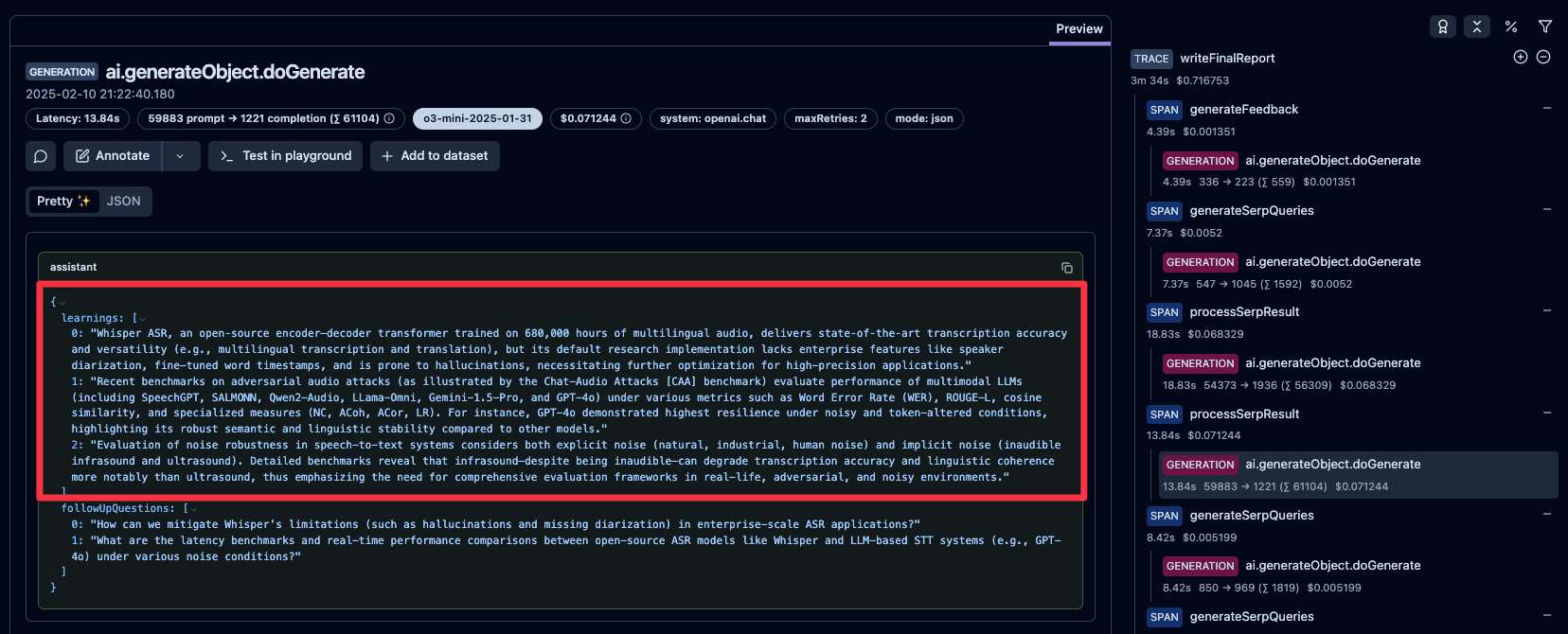Click info icon beside the token count
Viewport: 1568px width, 634px height.
point(388,118)
